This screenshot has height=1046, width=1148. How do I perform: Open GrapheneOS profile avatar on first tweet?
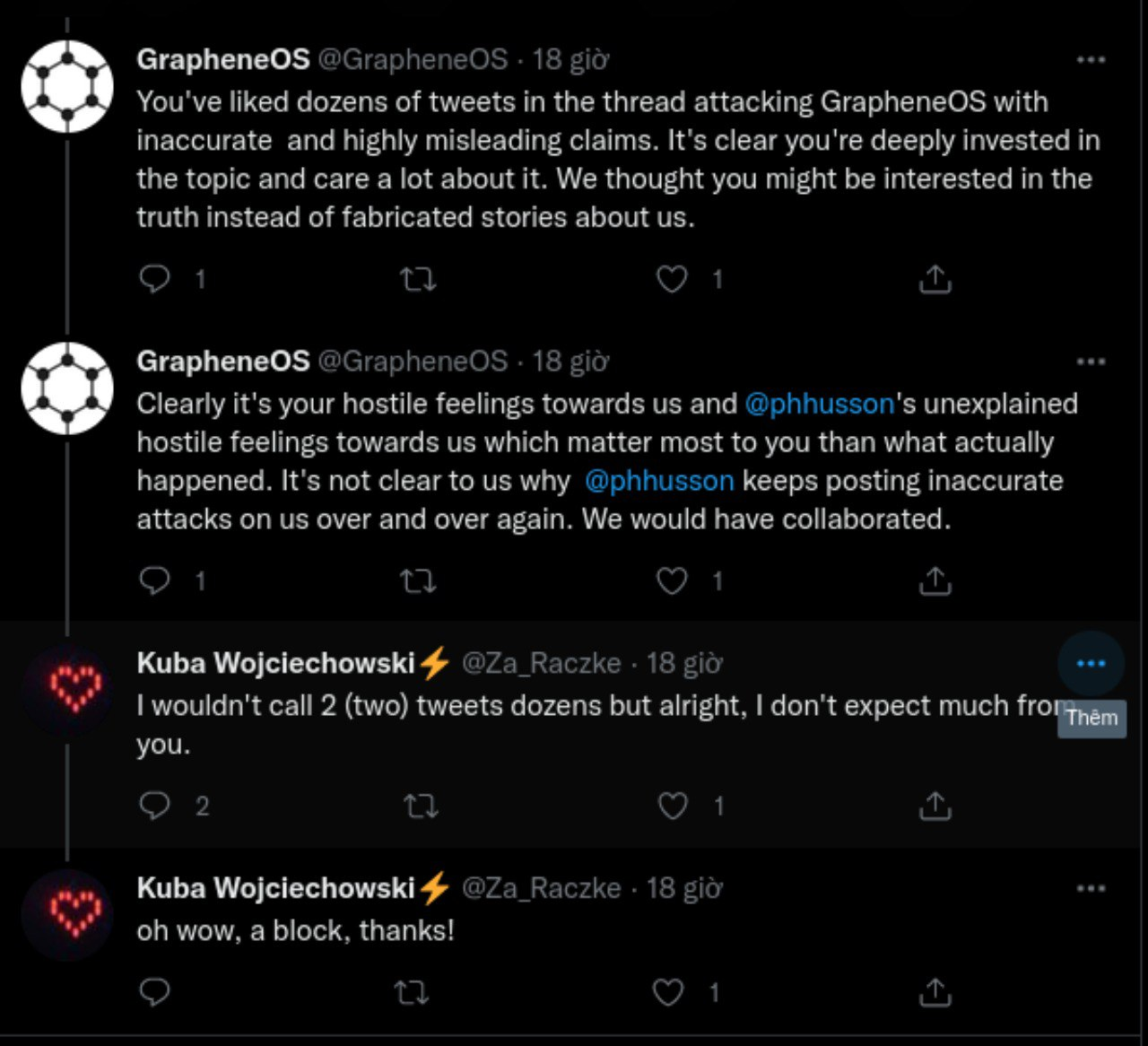(67, 86)
